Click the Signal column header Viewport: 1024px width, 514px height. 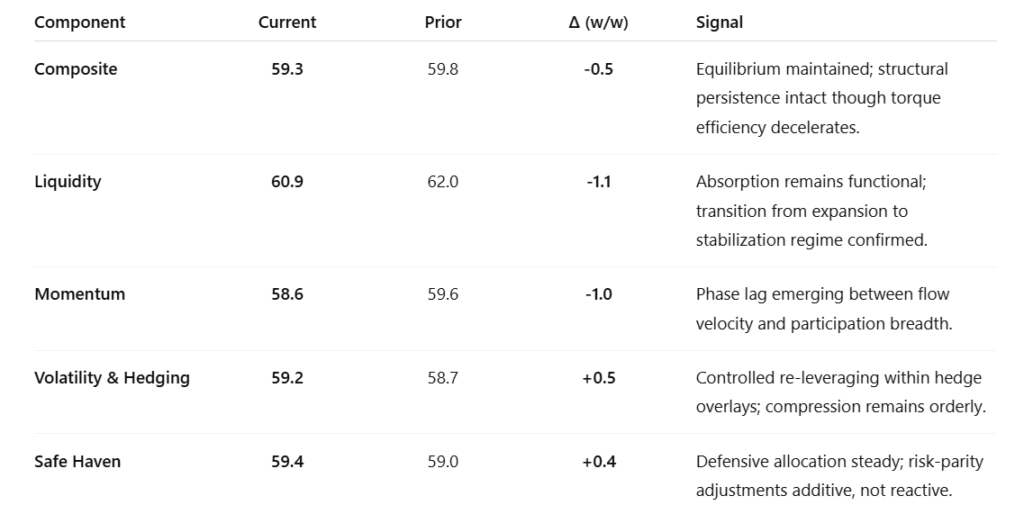coord(719,22)
